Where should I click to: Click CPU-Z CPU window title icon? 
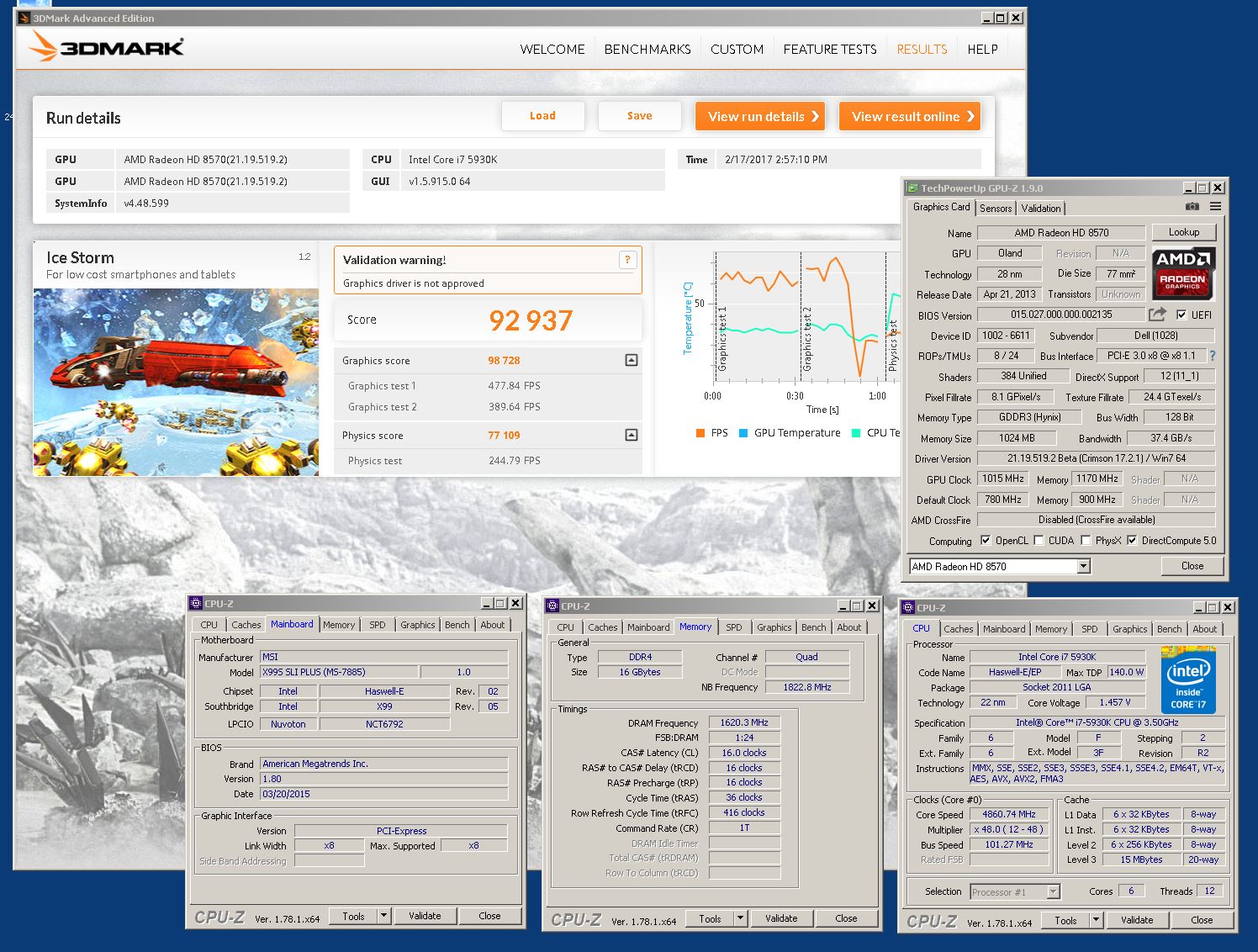click(908, 607)
